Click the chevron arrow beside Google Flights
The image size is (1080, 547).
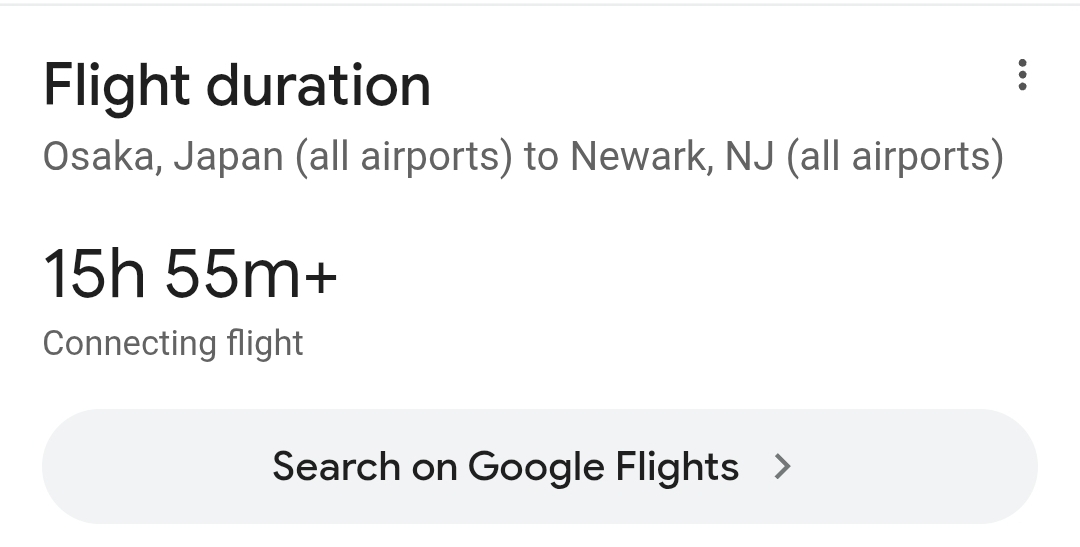(x=783, y=466)
